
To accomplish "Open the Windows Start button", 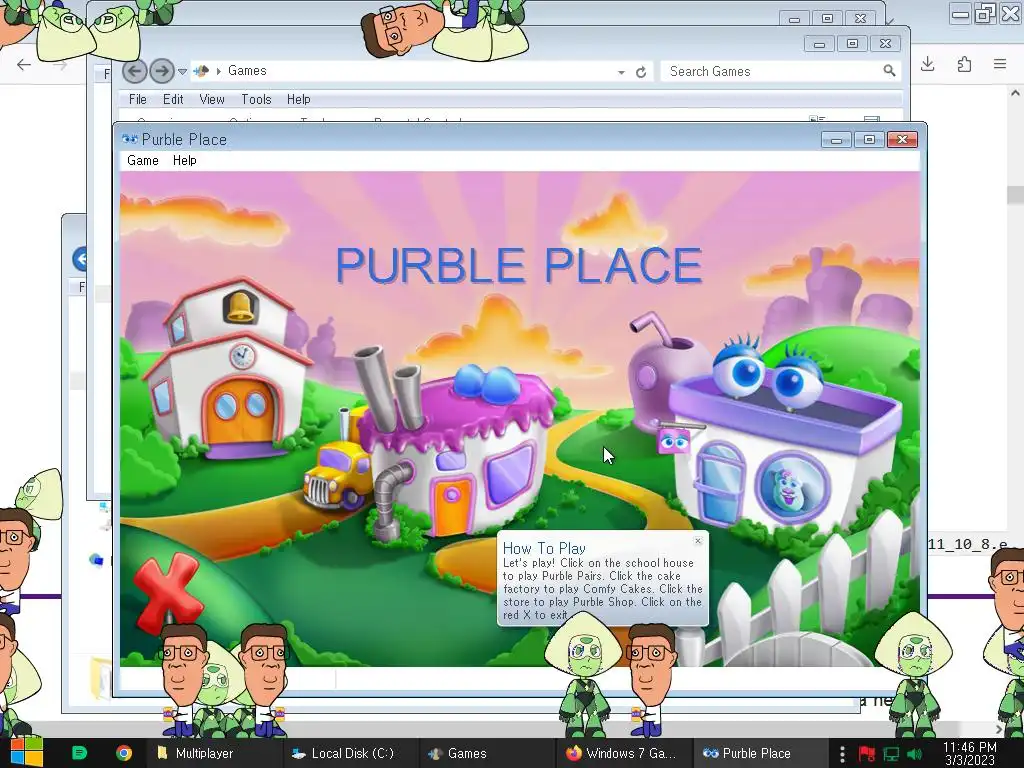I will point(26,753).
